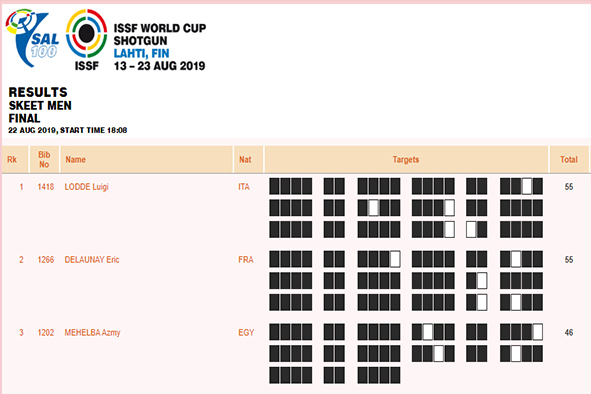Click the LAHTI, FIN location text
This screenshot has width=591, height=394.
141,54
